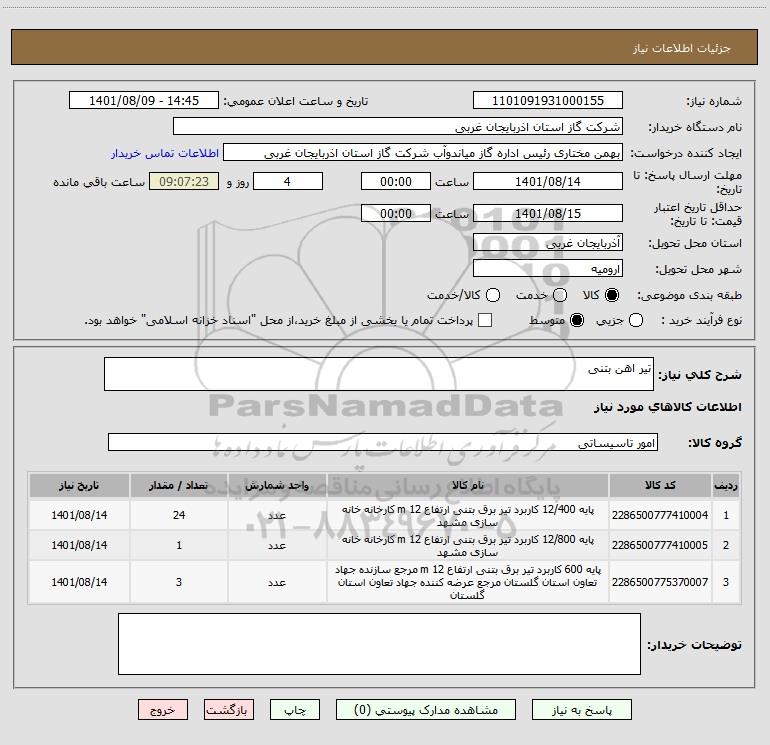Click the remaining days field showing 4
Viewport: 770px width, 745px height.
click(x=288, y=181)
